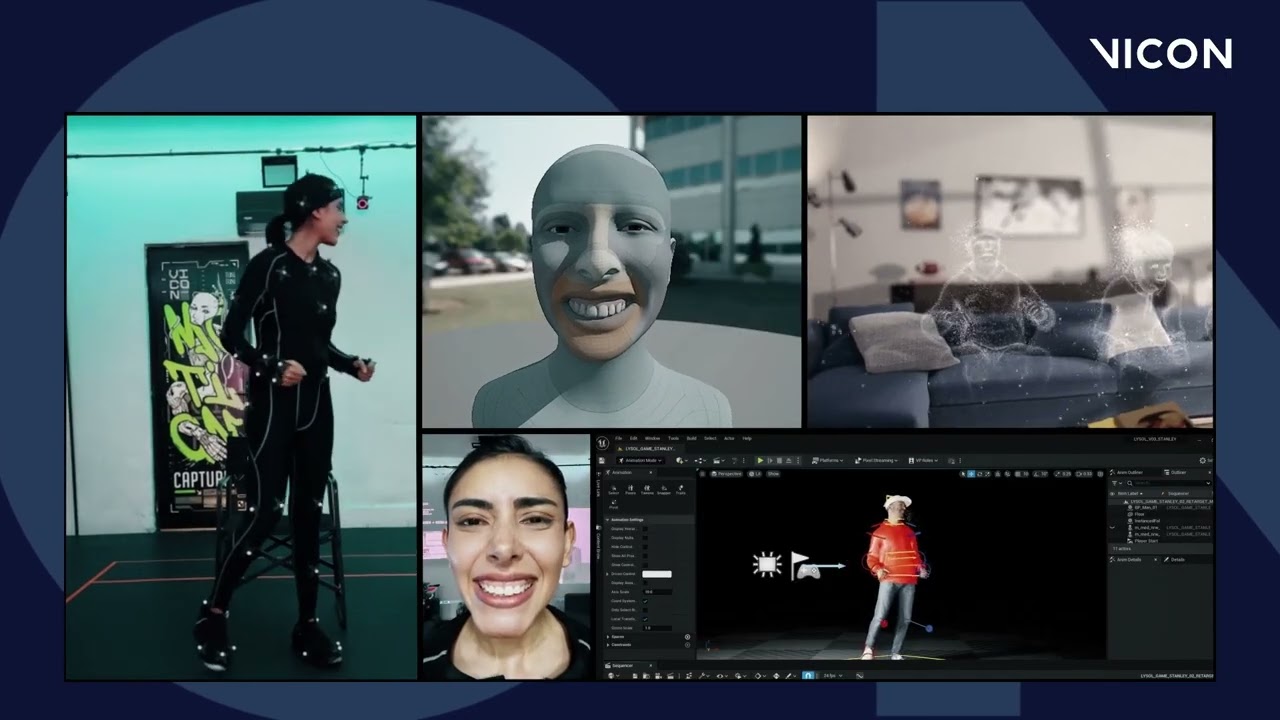Switch to the Sequencer tab

pos(629,666)
